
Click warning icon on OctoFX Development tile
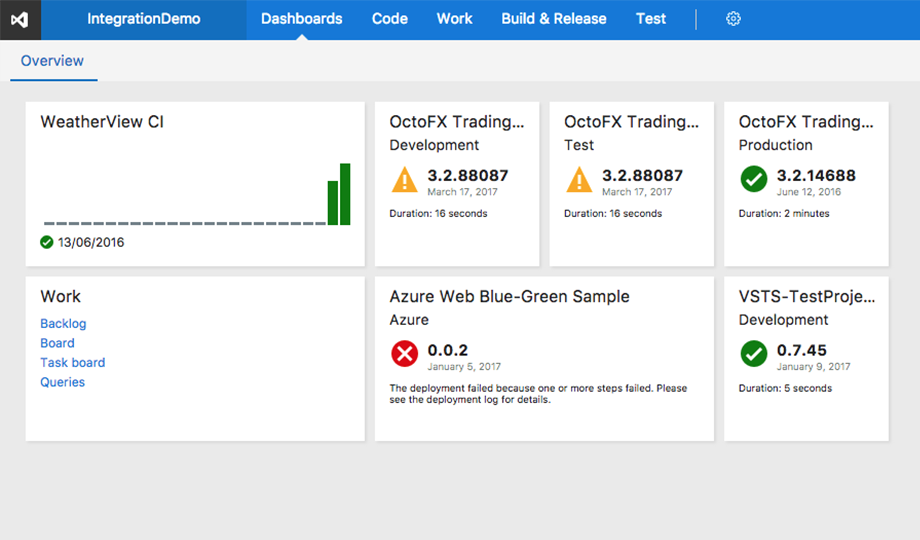click(404, 180)
